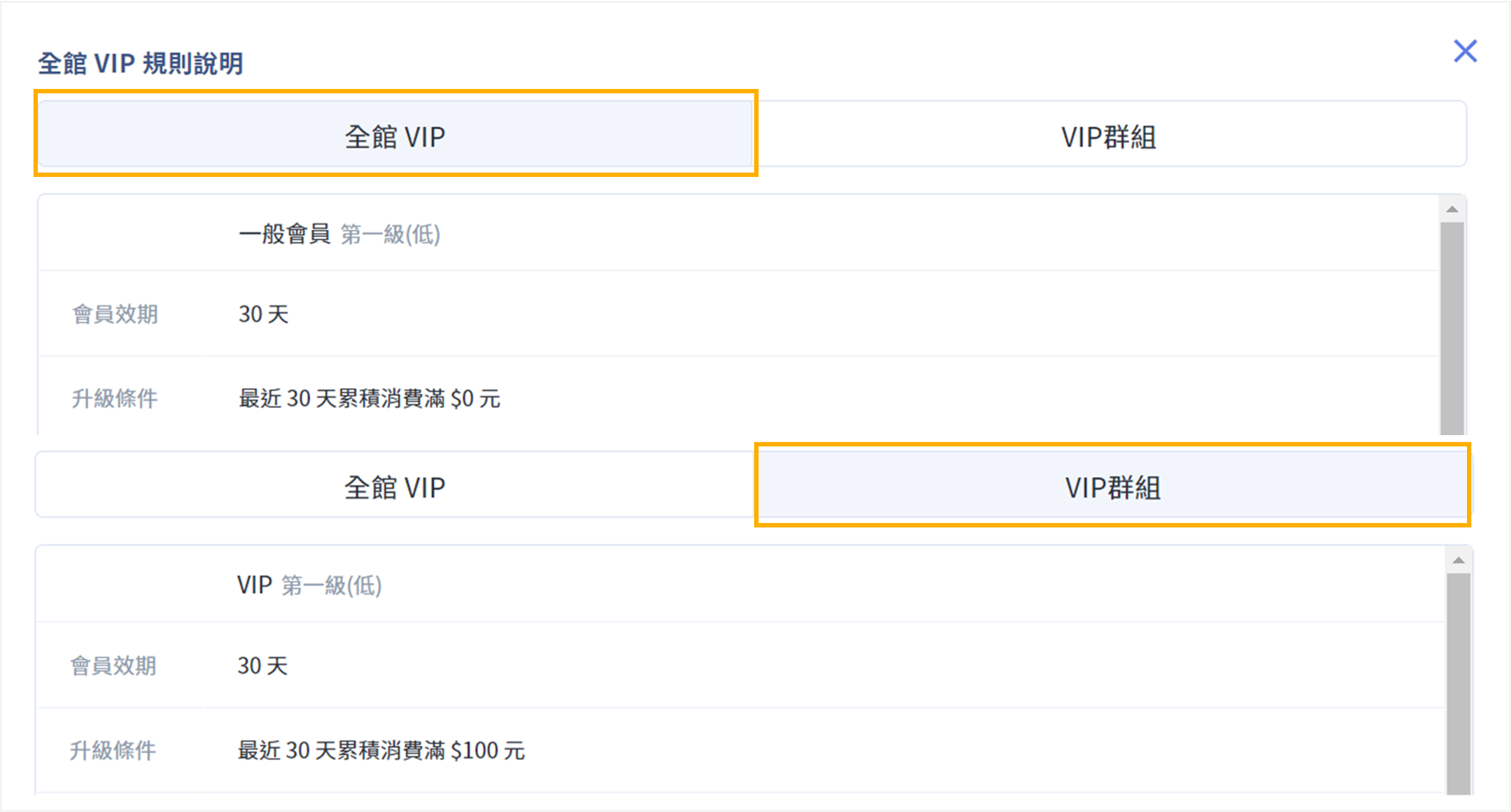Close the 全館 VIP 規則說明 dialog
The image size is (1511, 812).
pos(1465,51)
